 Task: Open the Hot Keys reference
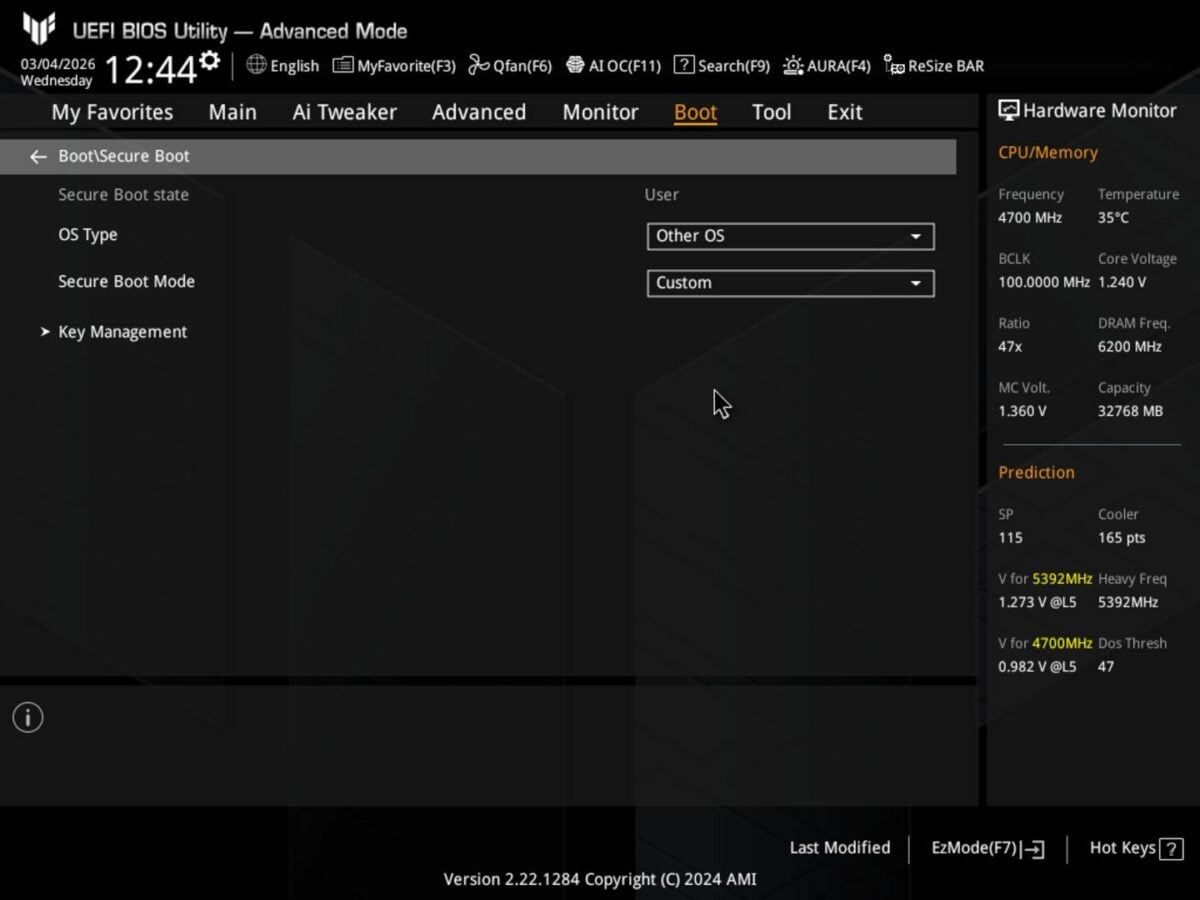[1135, 847]
